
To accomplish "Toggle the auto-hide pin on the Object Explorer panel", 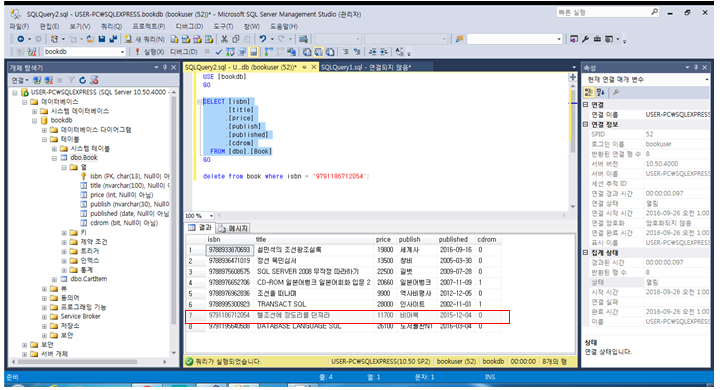I will pos(164,68).
